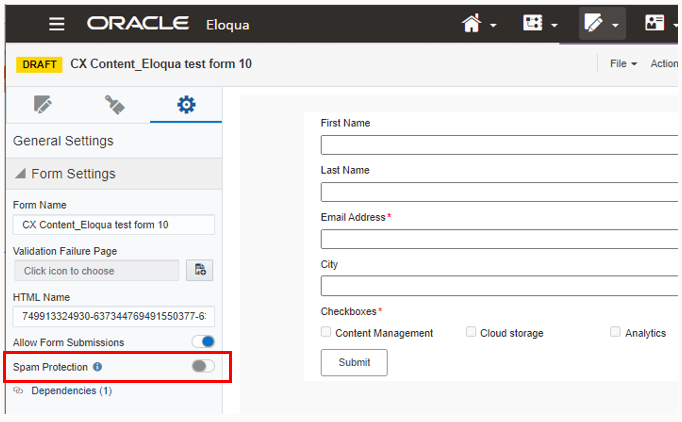Select the gear settings tab
This screenshot has height=422, width=682.
(186, 104)
